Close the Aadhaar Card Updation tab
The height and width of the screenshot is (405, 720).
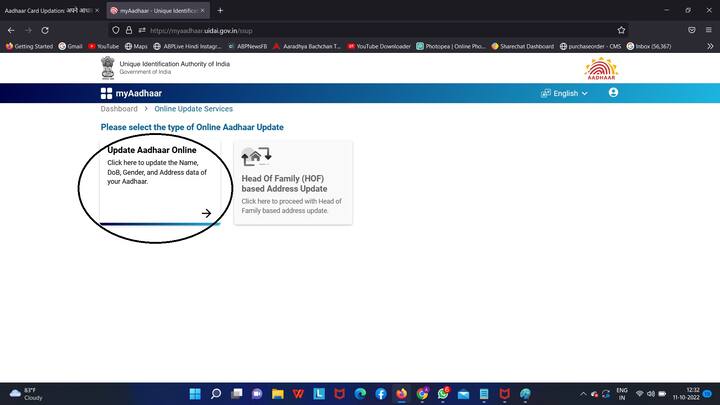(97, 10)
